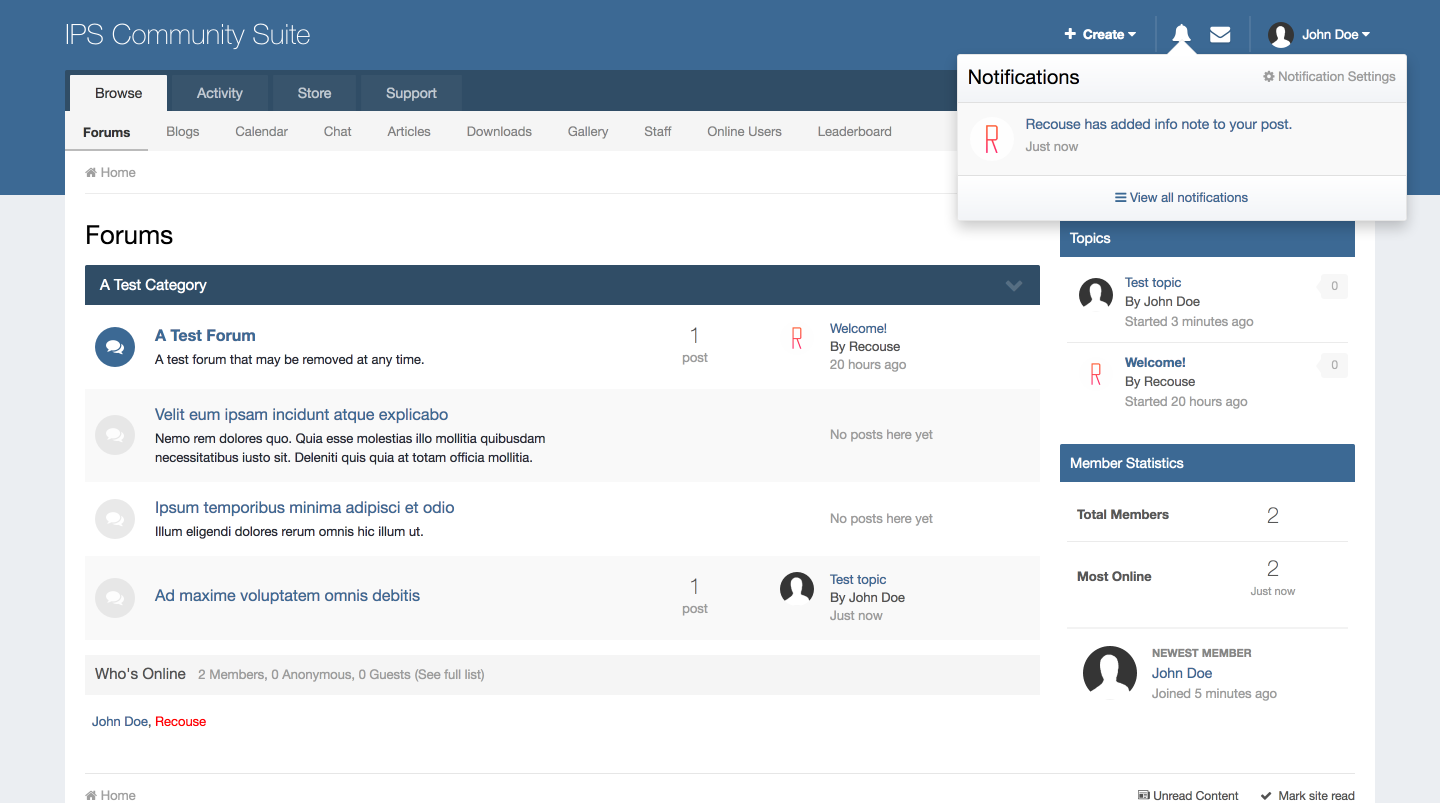
Task: Click newest member John Doe avatar
Action: point(1109,672)
